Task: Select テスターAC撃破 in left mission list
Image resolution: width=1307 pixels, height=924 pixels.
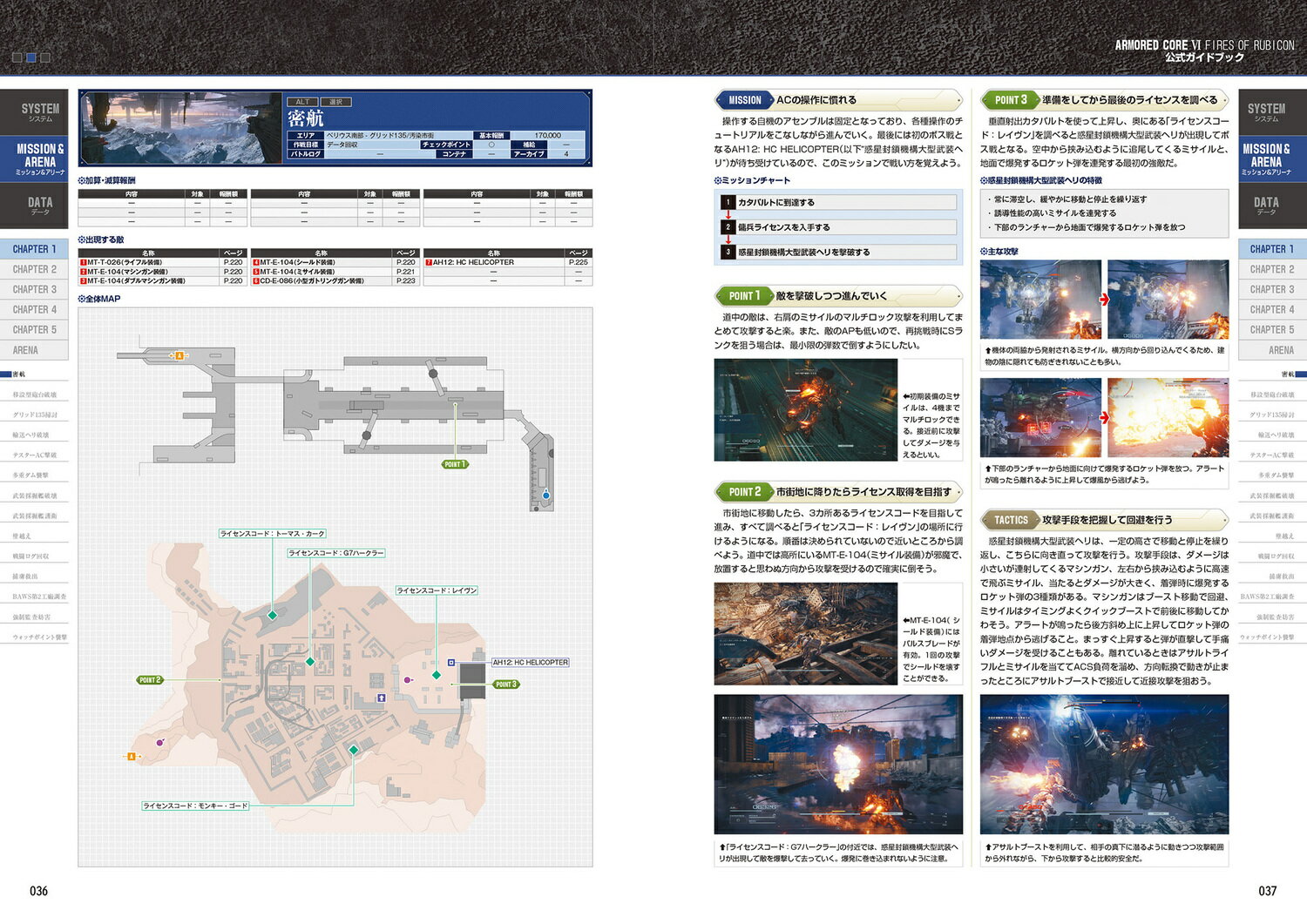Action: (x=34, y=455)
